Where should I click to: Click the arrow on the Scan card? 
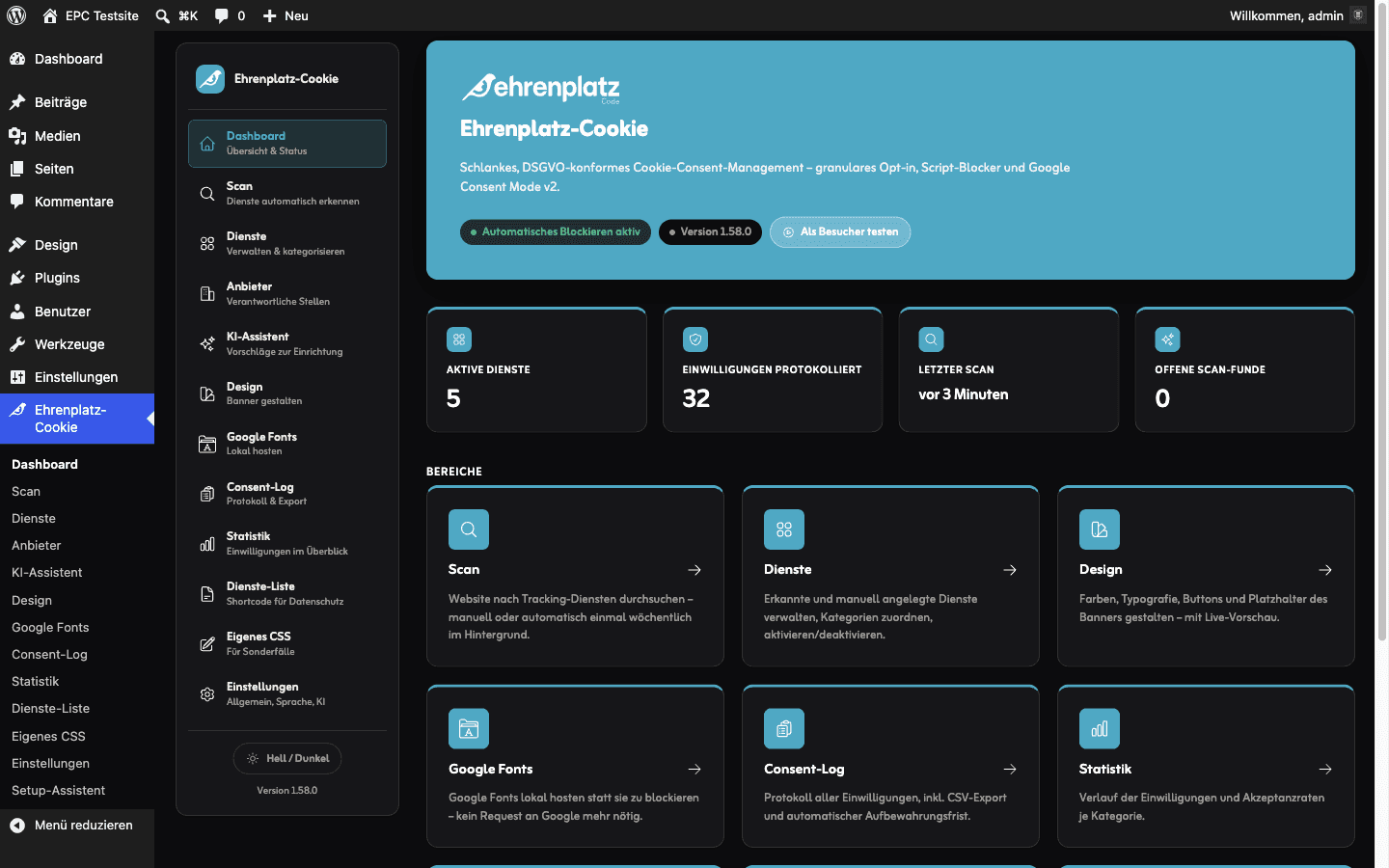pyautogui.click(x=694, y=570)
